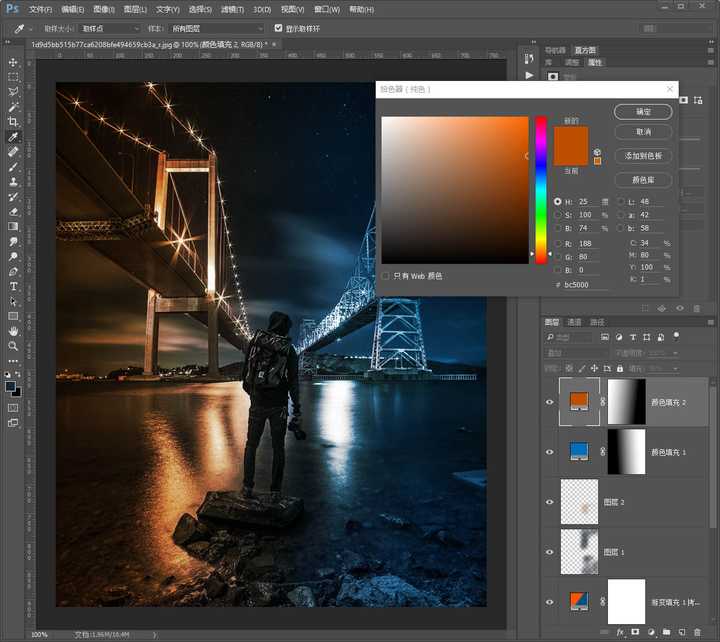
Task: Cancel the color picker with 取消
Action: [x=643, y=132]
